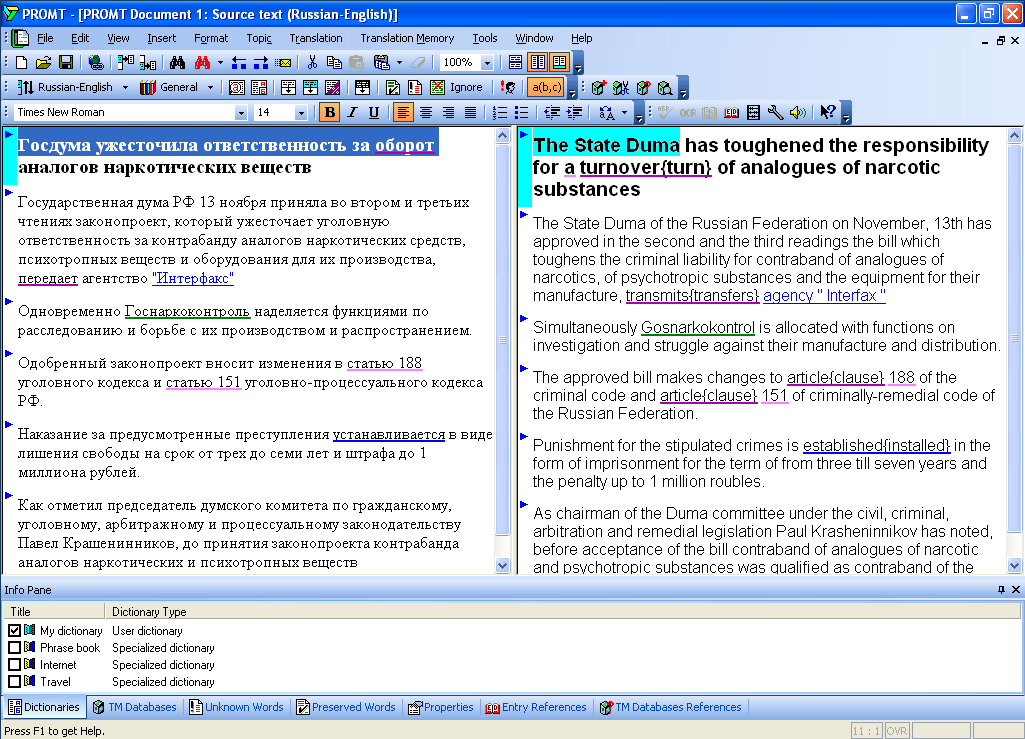Click the wrench settings icon
Image resolution: width=1025 pixels, height=739 pixels.
tap(775, 112)
